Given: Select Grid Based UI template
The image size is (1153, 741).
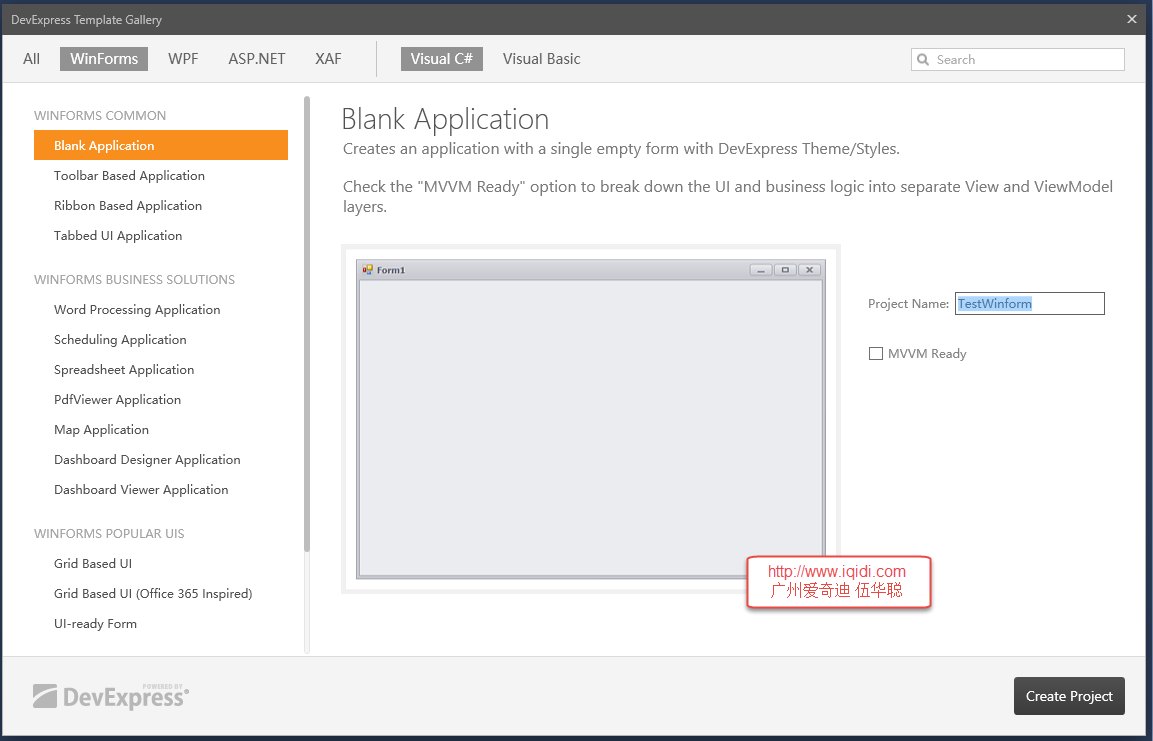Looking at the screenshot, I should [160, 564].
